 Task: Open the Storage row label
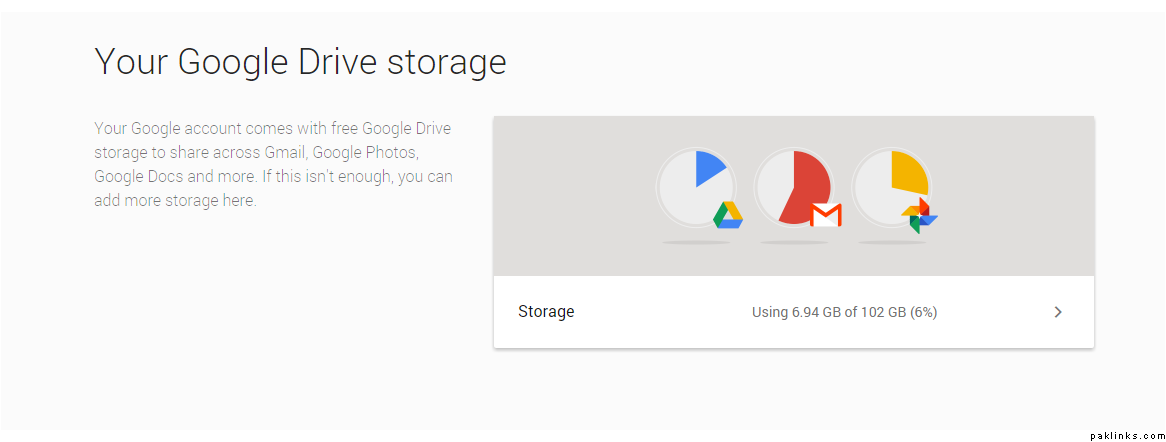point(546,312)
